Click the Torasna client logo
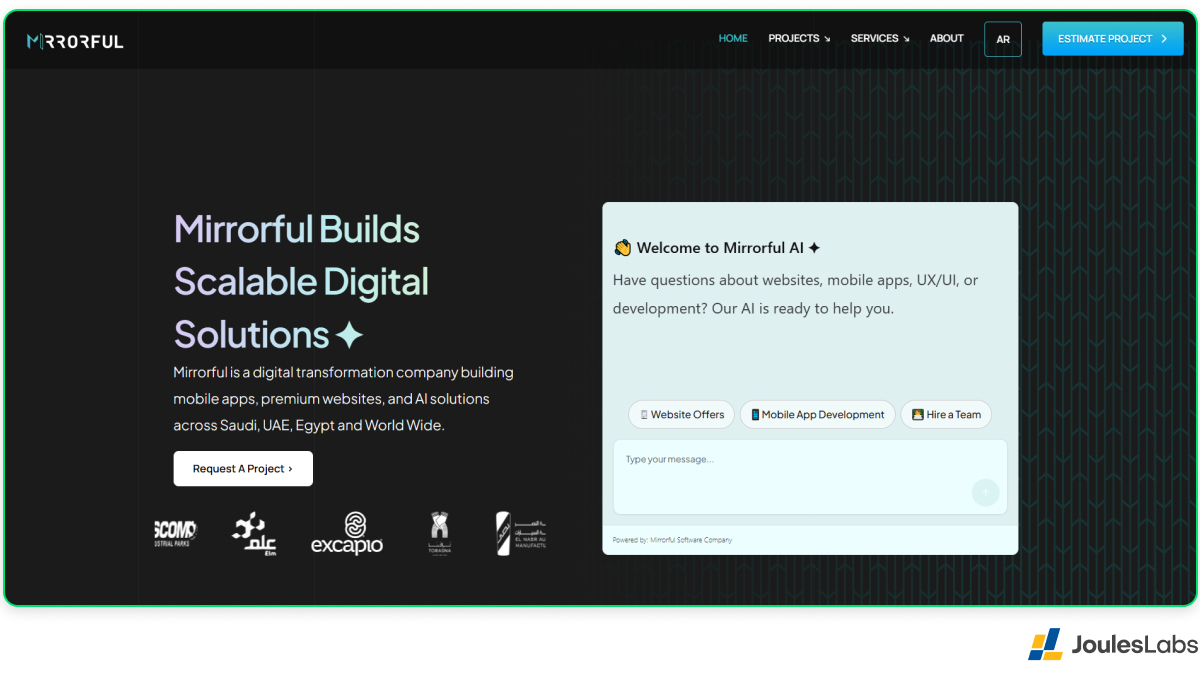Viewport: 1200px width, 690px height. click(x=440, y=534)
